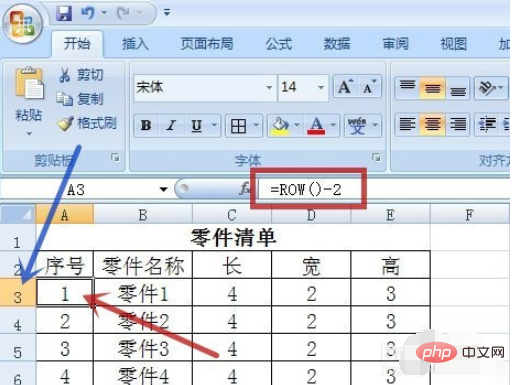Undo the last action
The width and height of the screenshot is (515, 385).
tap(88, 13)
